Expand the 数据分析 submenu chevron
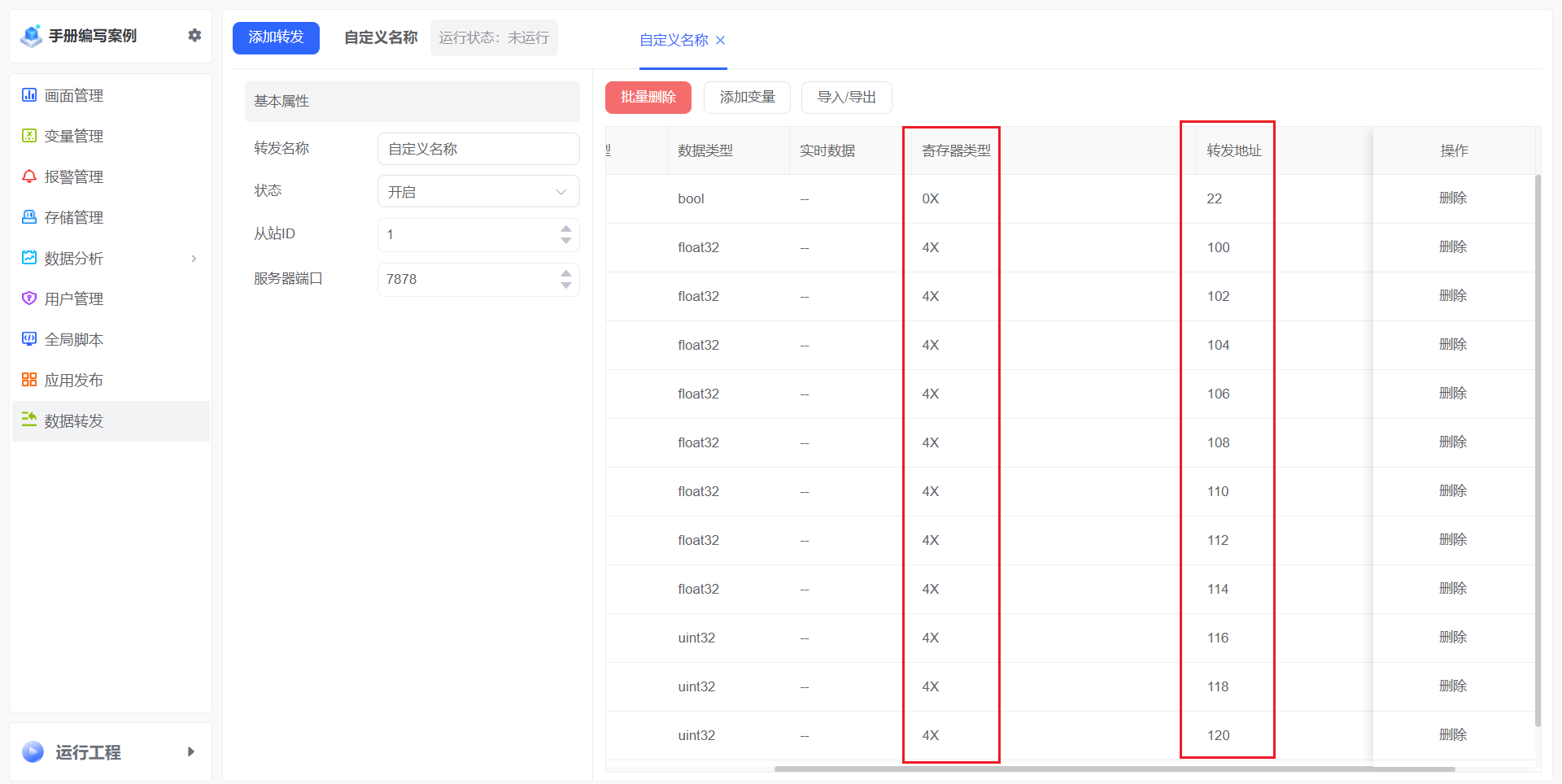Viewport: 1562px width, 784px height. (194, 259)
